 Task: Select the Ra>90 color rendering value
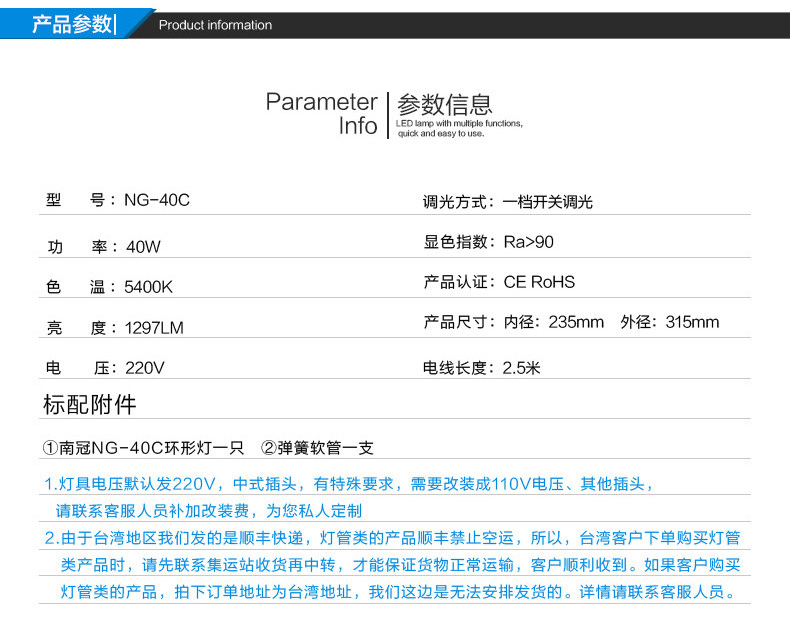529,242
